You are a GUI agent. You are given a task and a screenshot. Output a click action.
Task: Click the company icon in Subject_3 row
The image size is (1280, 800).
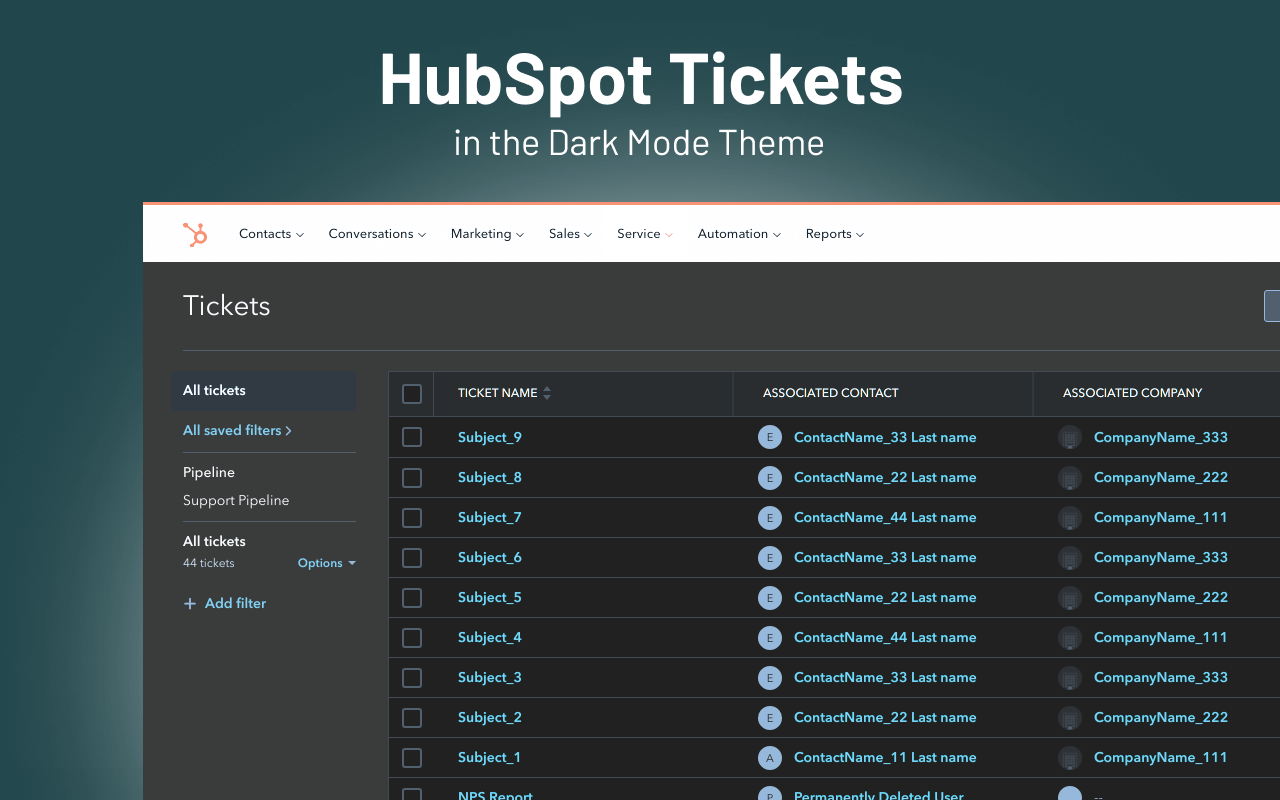[x=1070, y=677]
